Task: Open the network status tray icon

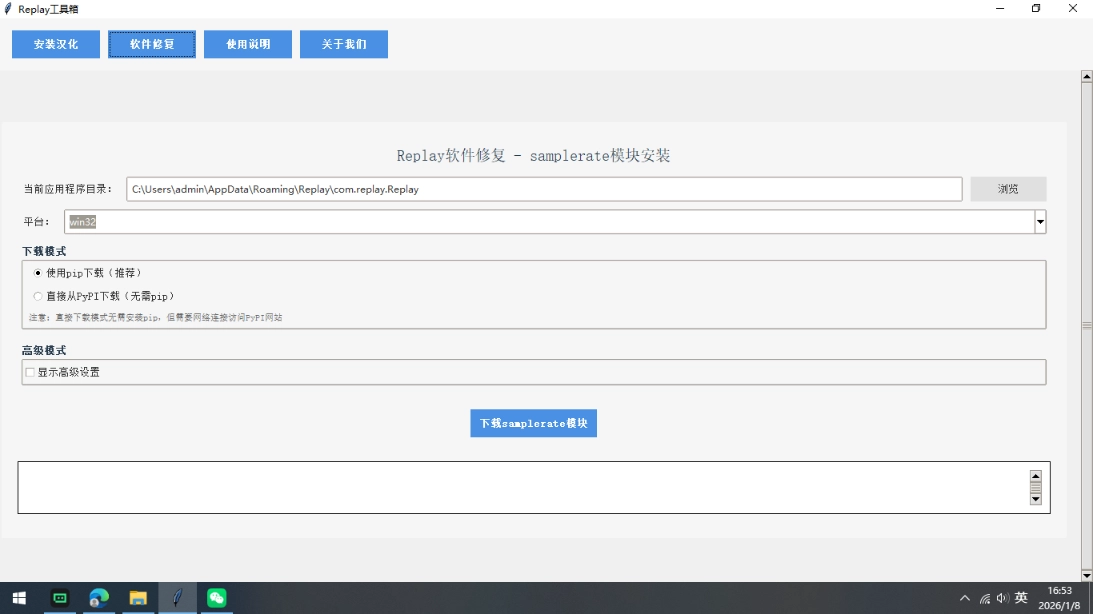Action: coord(985,598)
